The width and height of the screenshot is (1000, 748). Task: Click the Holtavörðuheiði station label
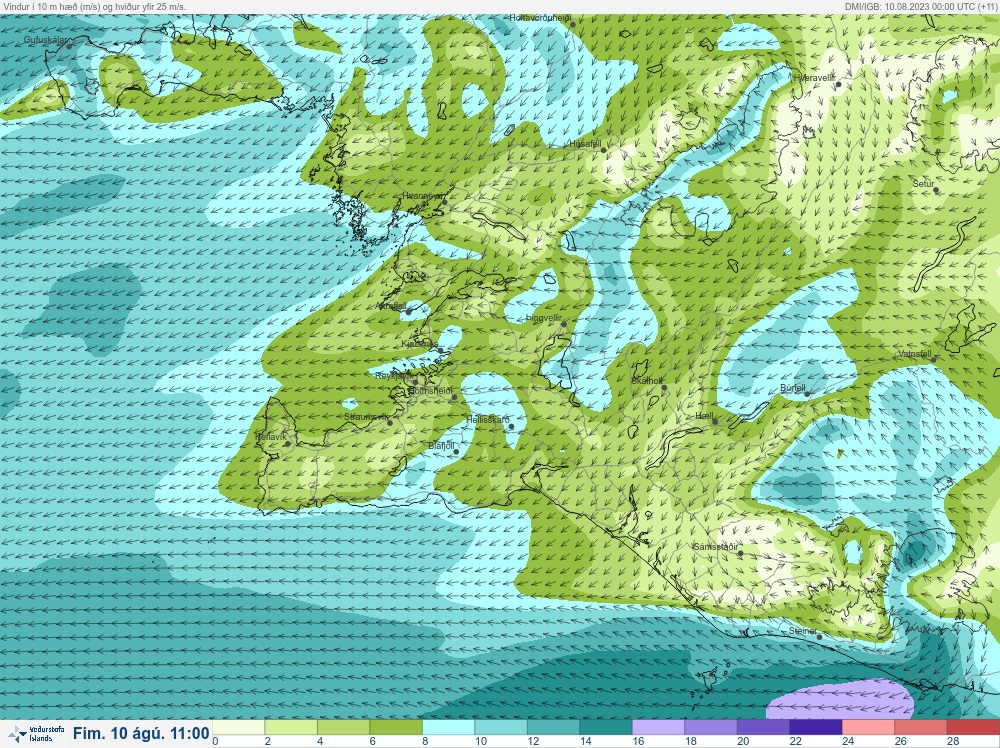coord(540,18)
